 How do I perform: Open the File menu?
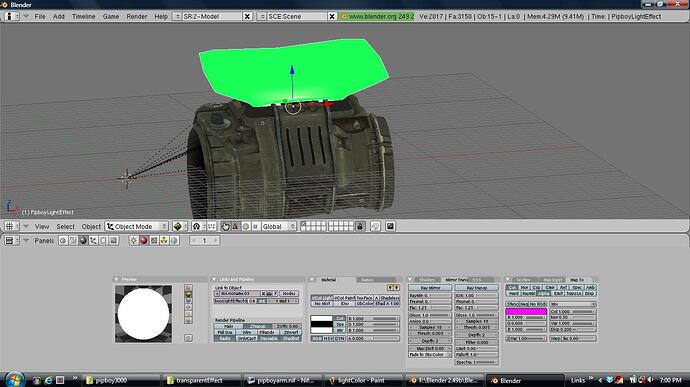(40, 16)
